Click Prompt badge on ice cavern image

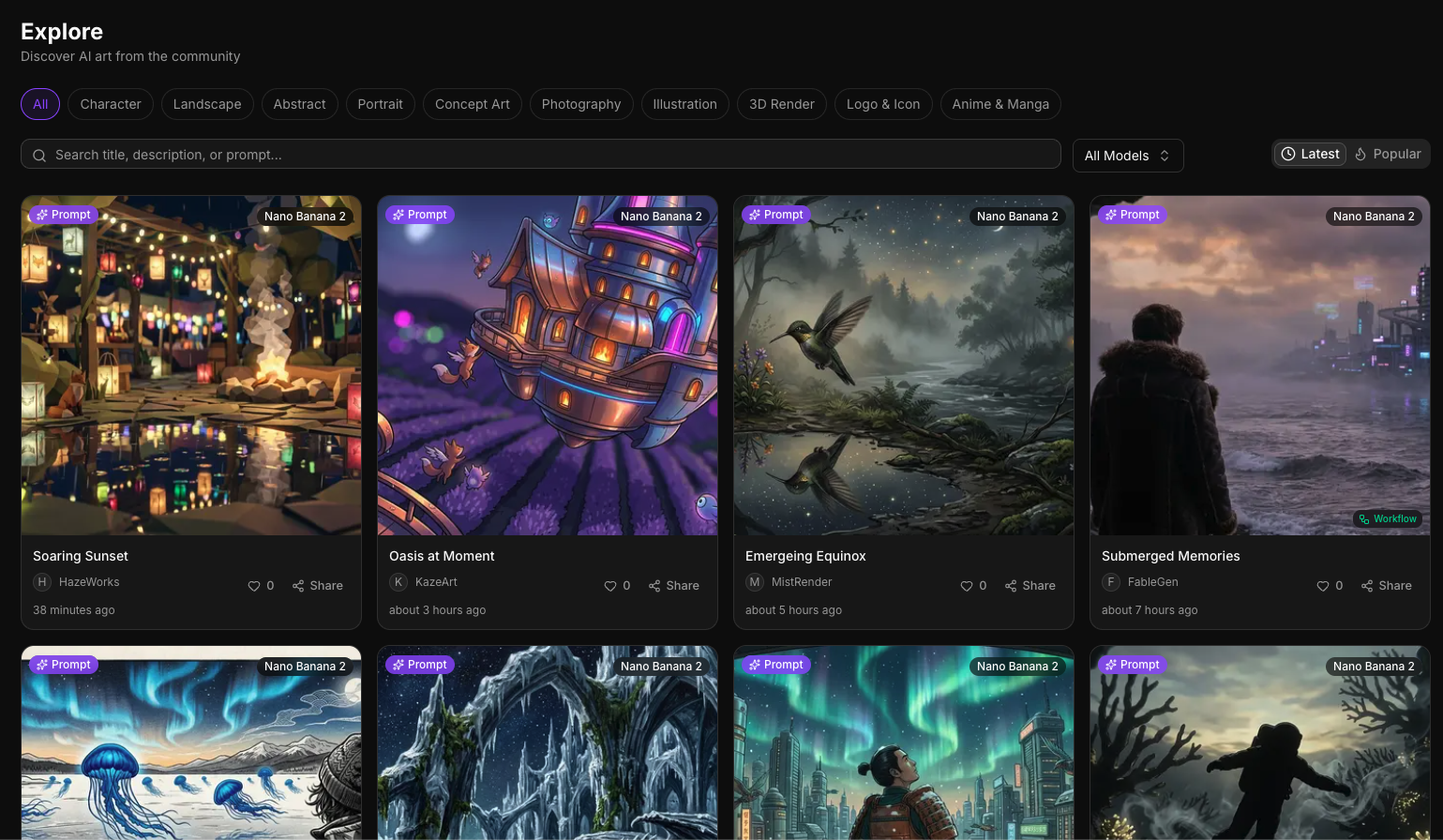click(x=420, y=665)
